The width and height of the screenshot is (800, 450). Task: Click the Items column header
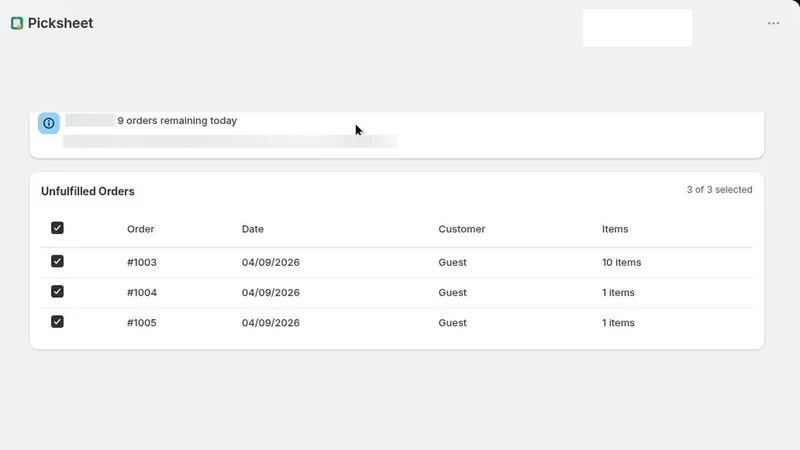tap(615, 229)
